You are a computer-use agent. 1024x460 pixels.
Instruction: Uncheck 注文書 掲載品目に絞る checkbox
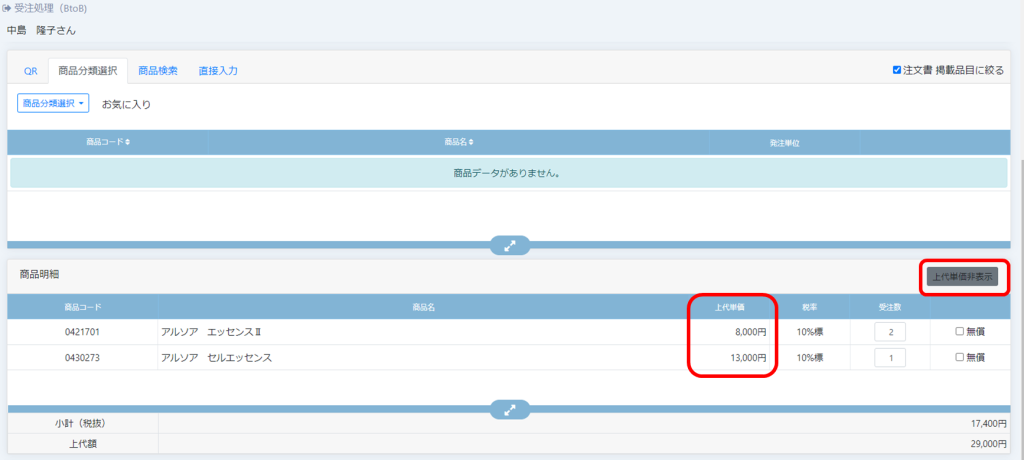point(897,70)
